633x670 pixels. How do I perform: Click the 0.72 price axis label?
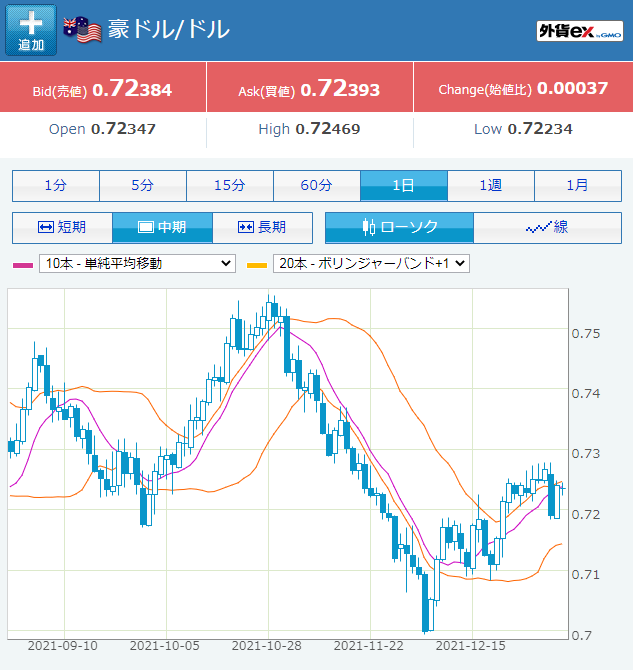point(586,514)
